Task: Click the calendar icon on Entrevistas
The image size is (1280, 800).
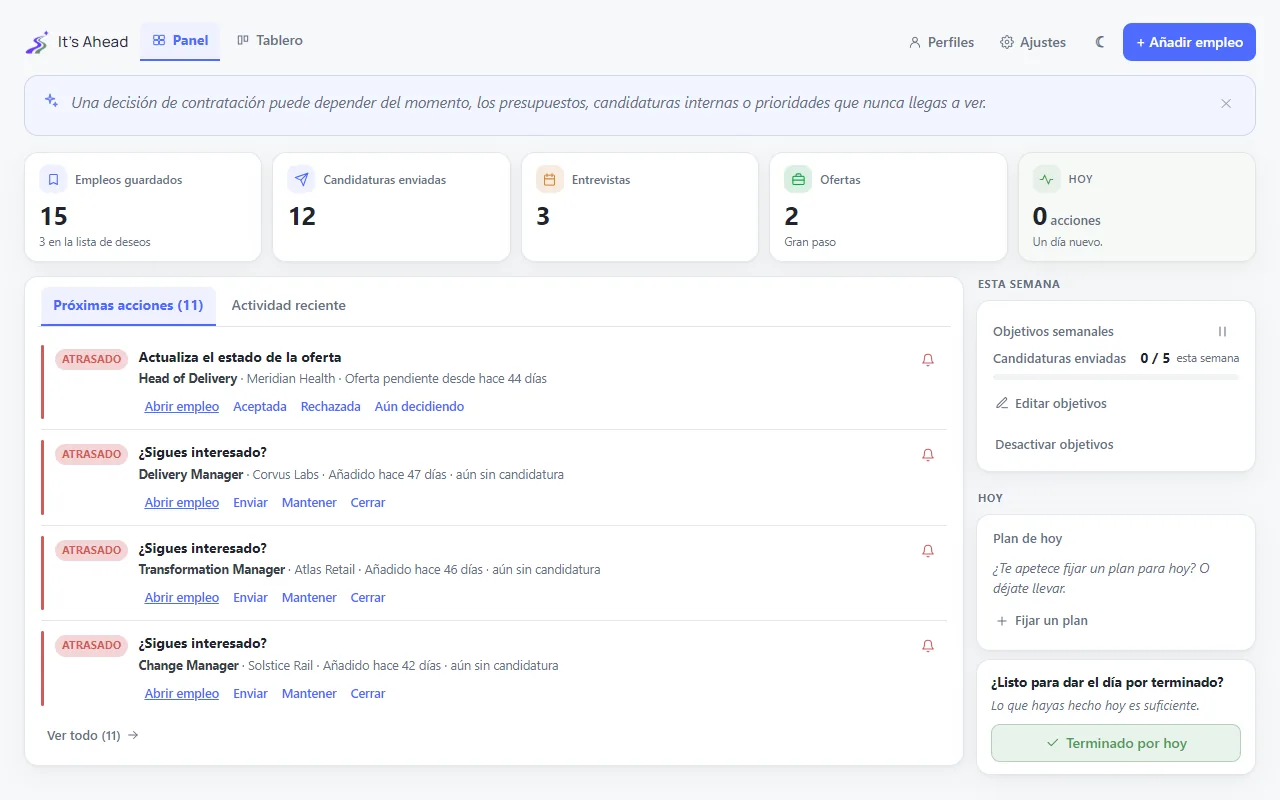Action: (x=549, y=180)
